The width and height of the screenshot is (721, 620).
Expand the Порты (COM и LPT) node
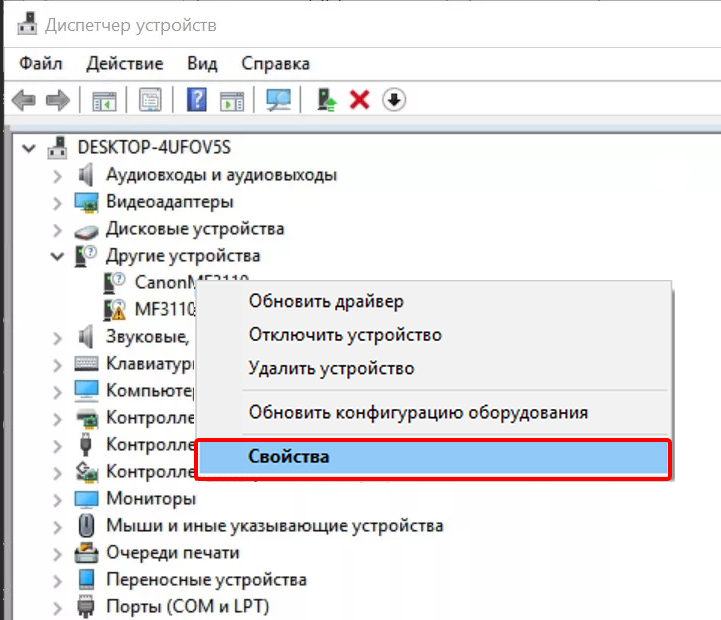[x=58, y=606]
